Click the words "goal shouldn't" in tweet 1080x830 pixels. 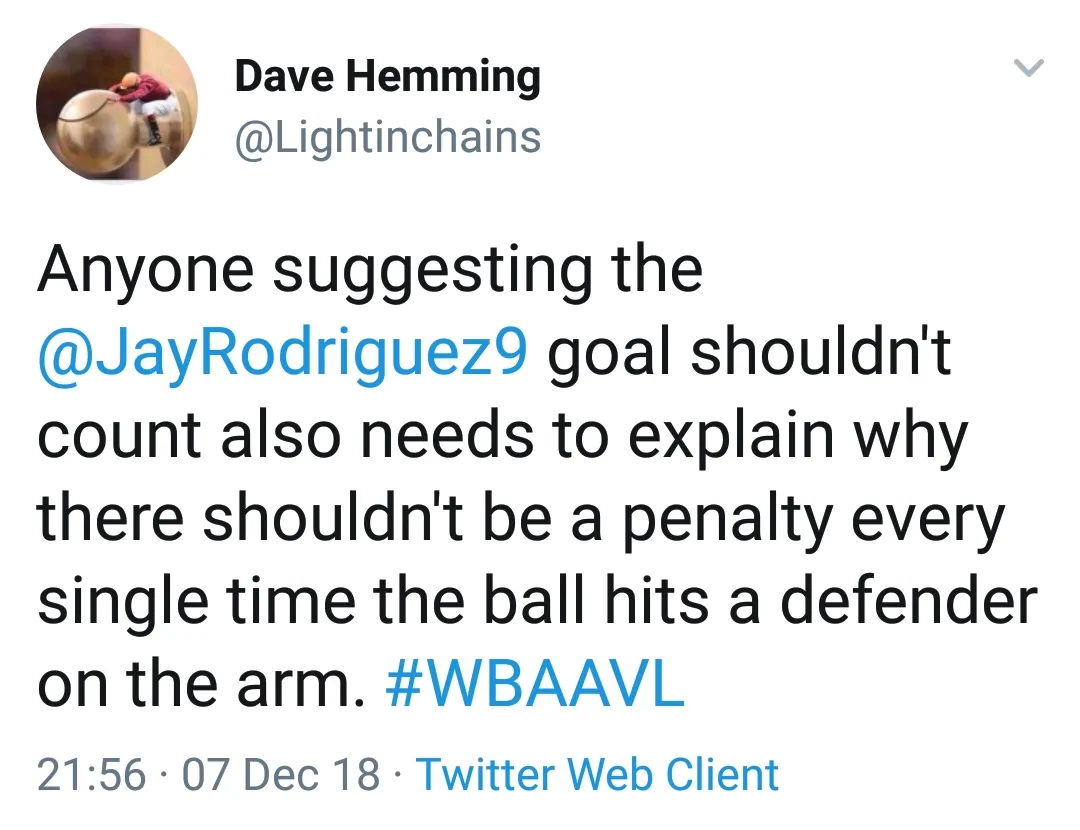pos(751,353)
